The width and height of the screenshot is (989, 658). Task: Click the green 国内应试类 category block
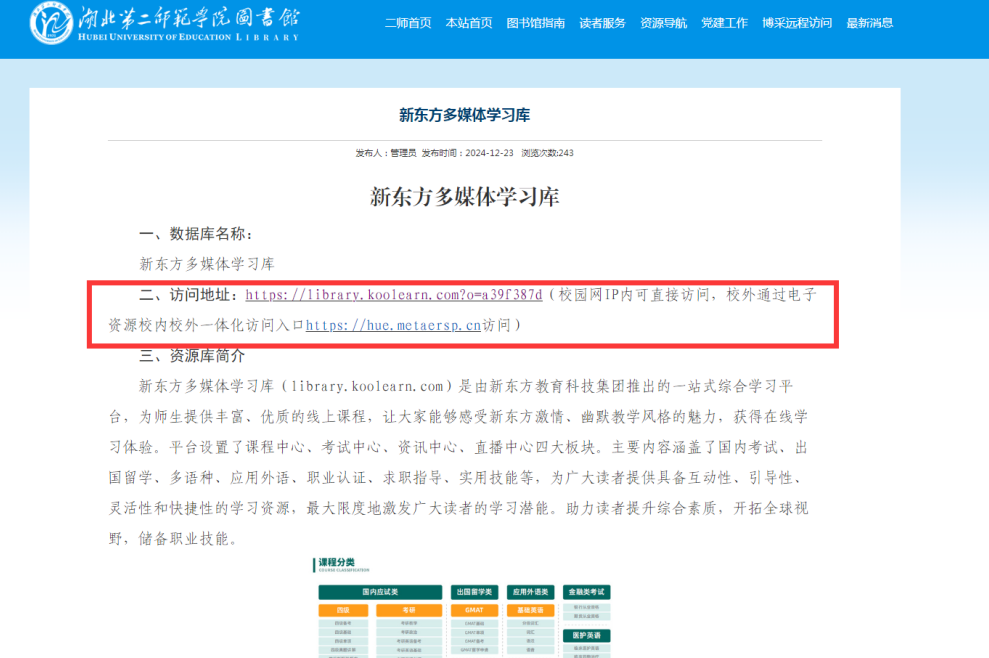tap(380, 592)
